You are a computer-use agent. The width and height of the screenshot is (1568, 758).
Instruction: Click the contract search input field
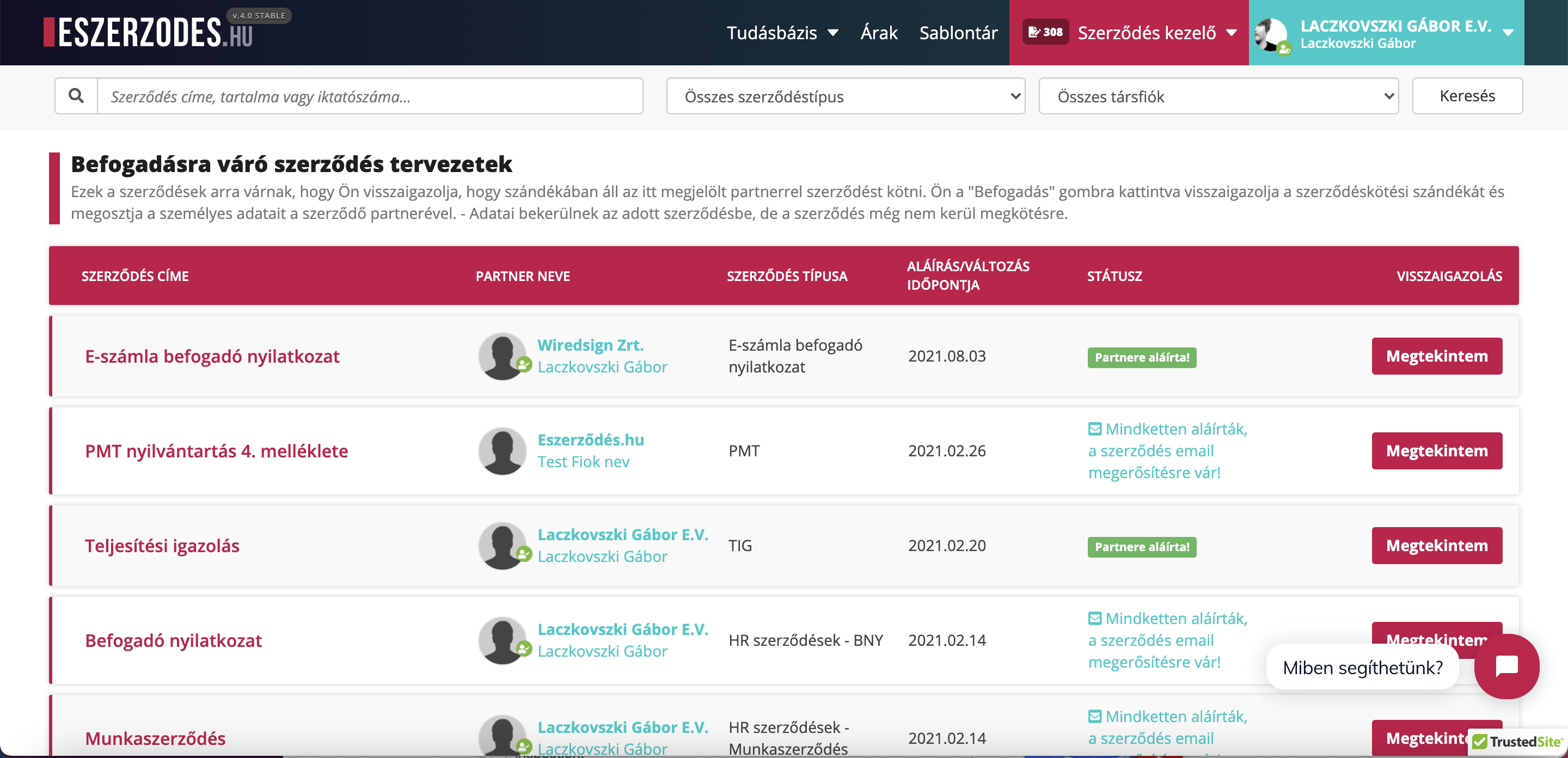[370, 96]
